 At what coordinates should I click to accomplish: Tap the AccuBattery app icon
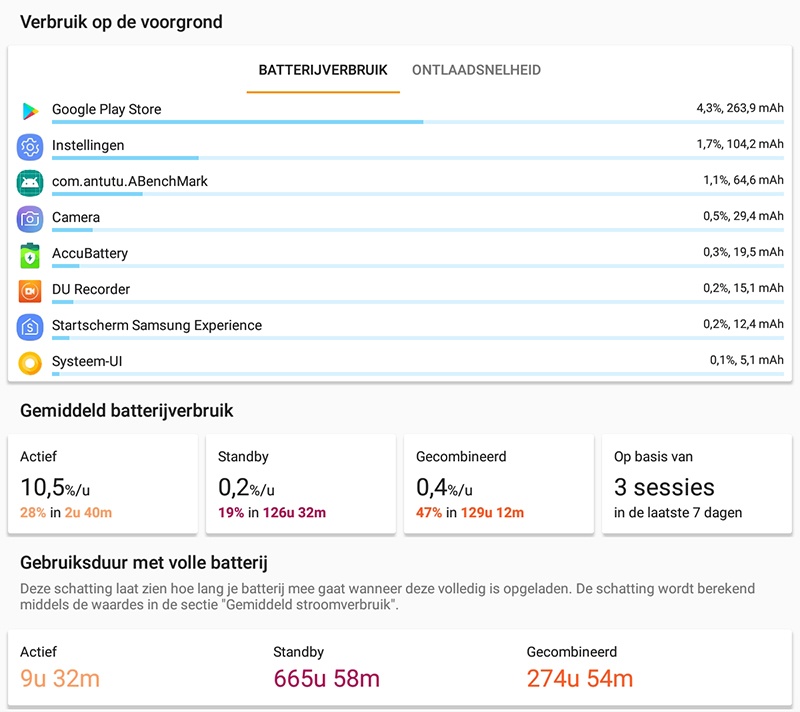click(30, 255)
